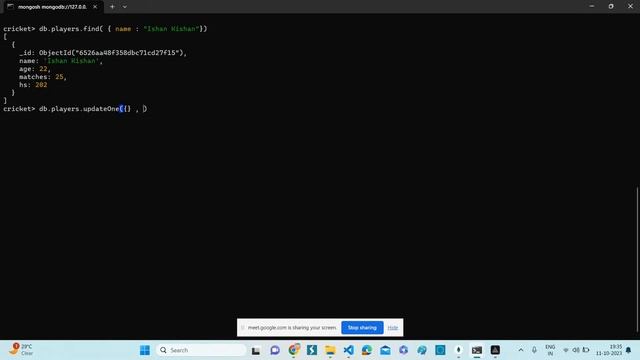
Task: Open the Mail app from the taskbar
Action: (x=385, y=350)
